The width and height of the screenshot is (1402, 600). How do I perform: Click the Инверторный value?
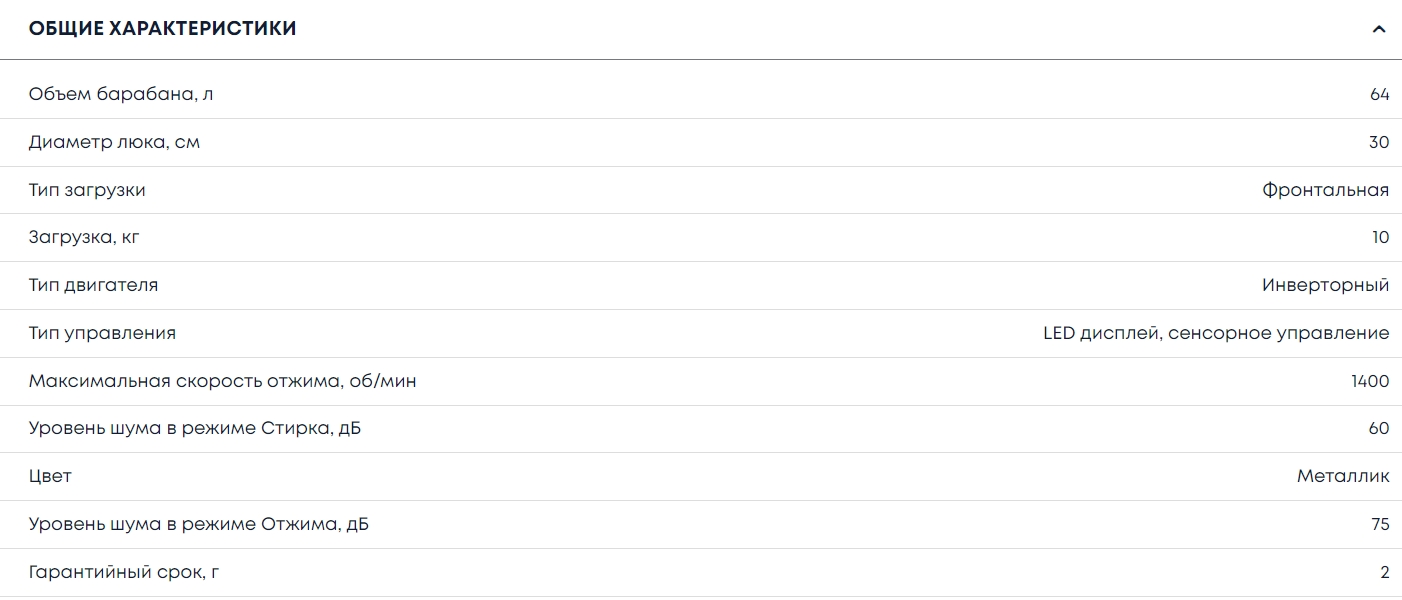pyautogui.click(x=1325, y=285)
